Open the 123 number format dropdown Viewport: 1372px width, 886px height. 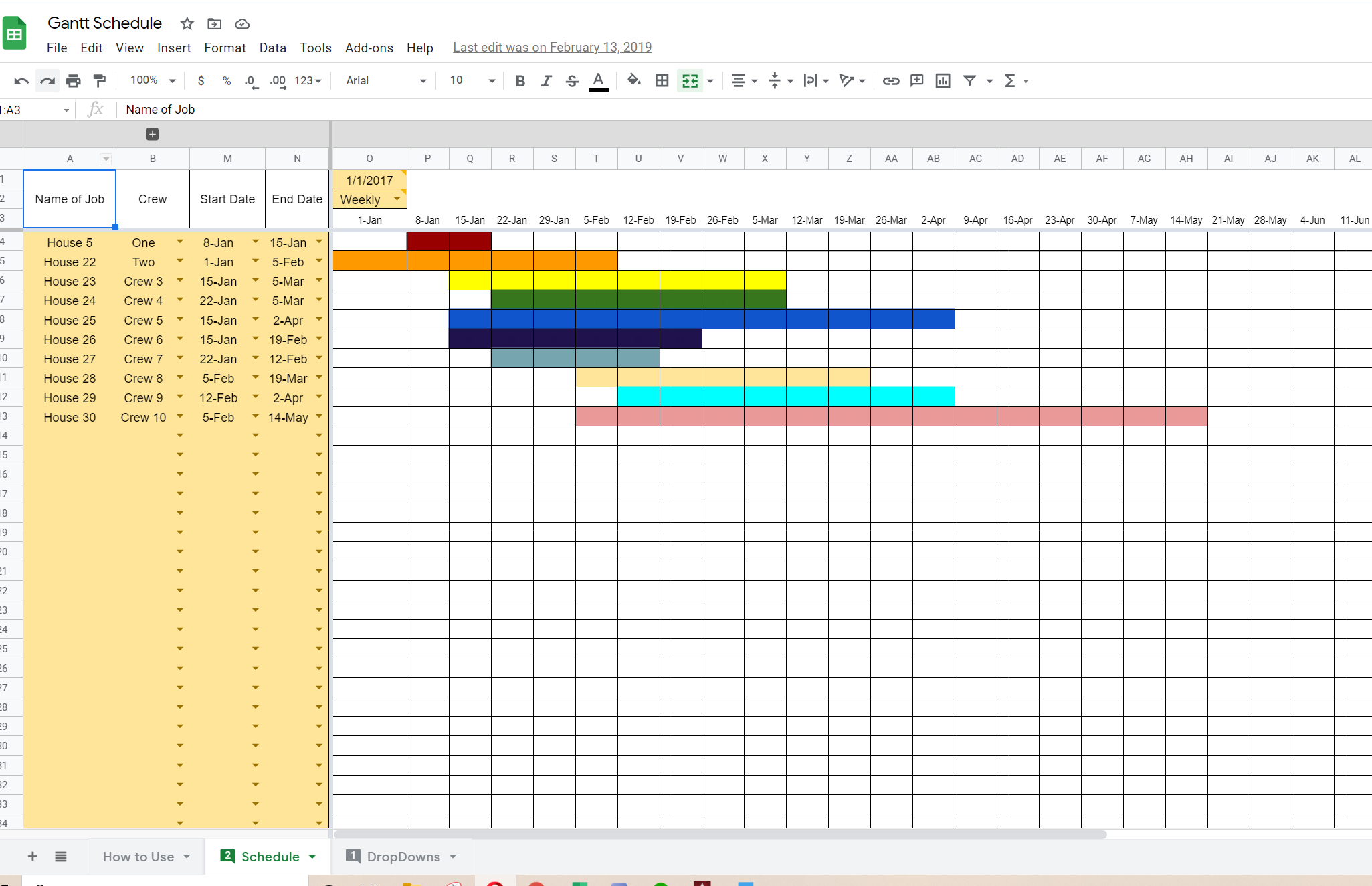tap(308, 80)
